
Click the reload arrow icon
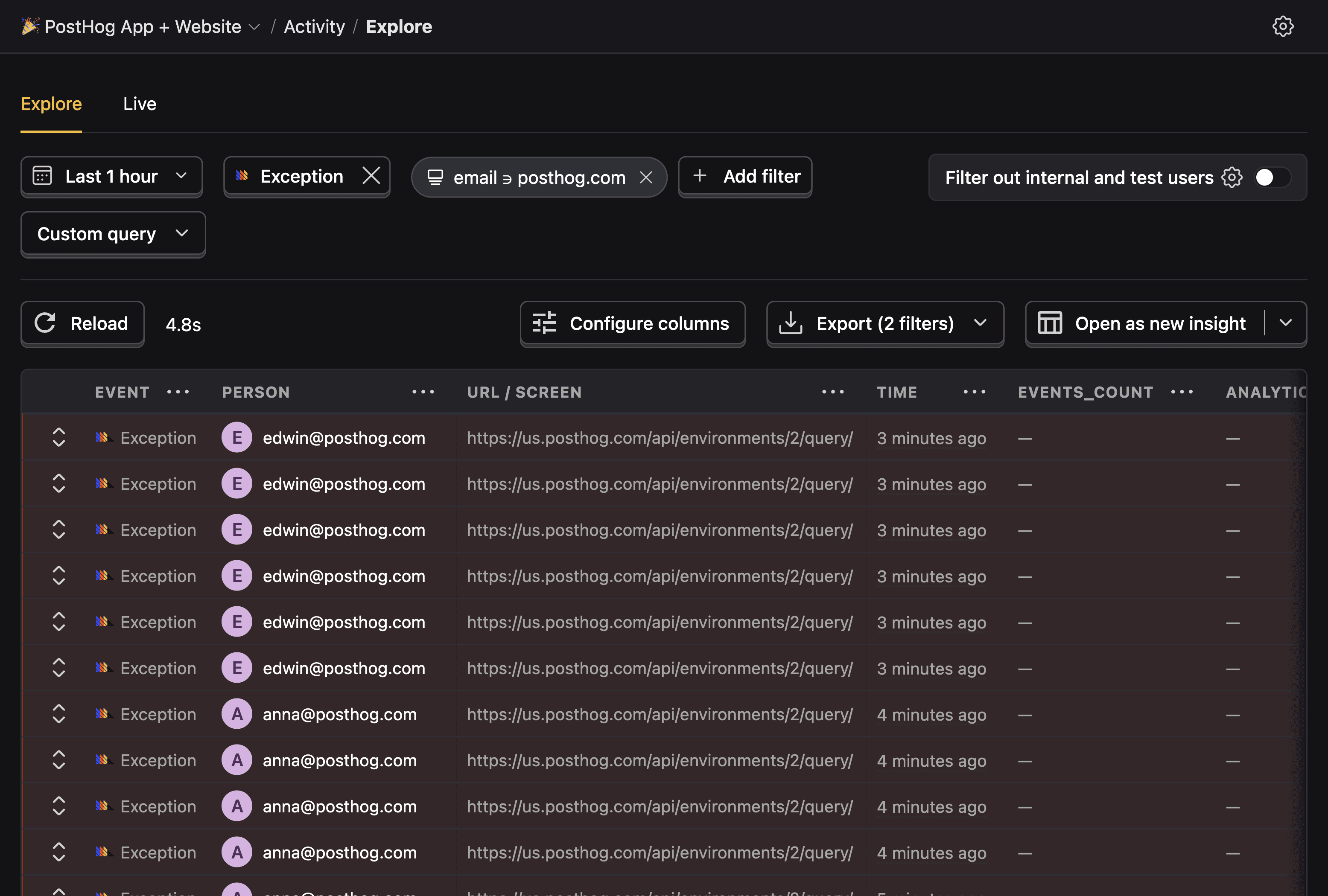pyautogui.click(x=45, y=323)
